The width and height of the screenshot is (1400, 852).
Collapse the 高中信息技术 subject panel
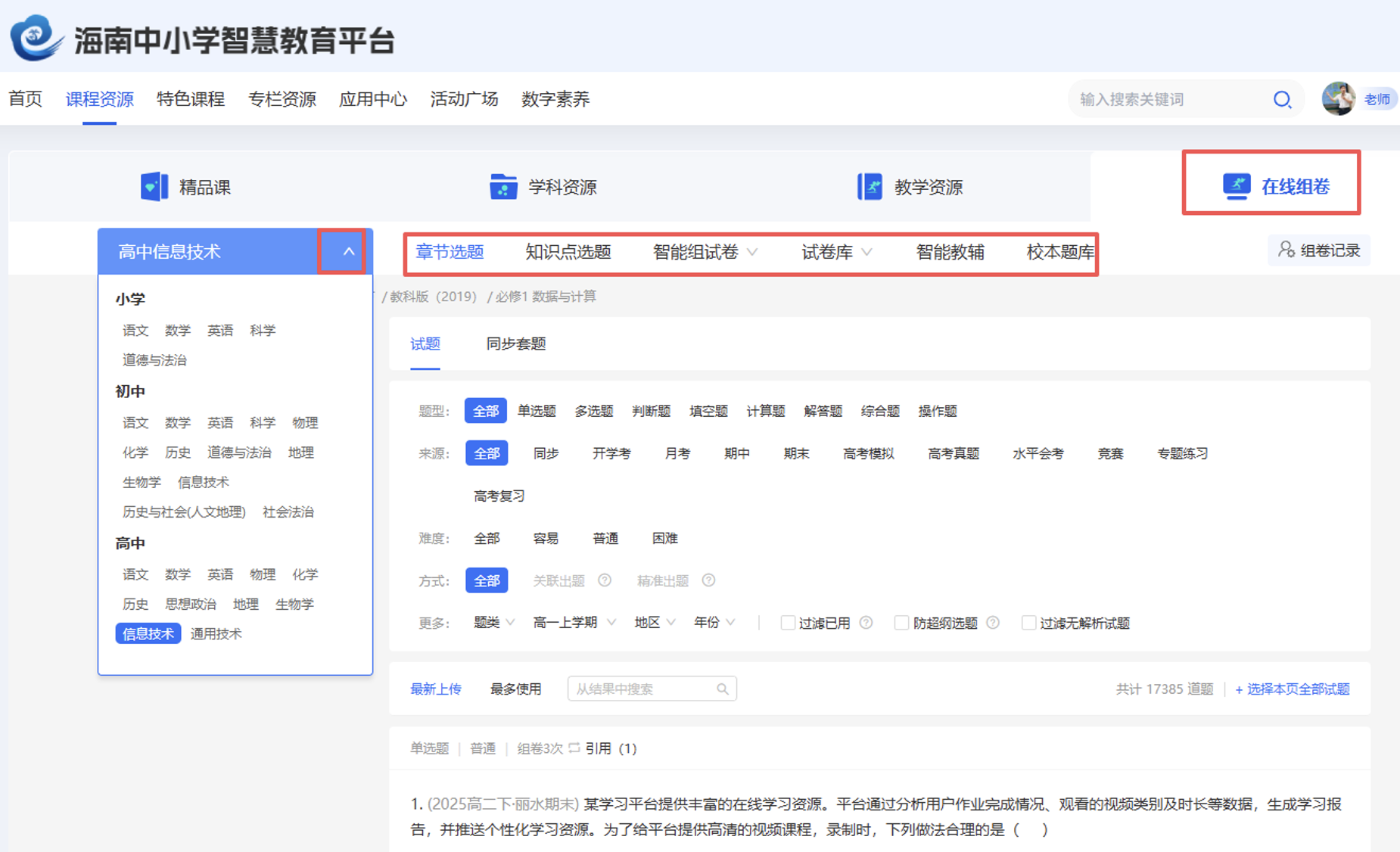pyautogui.click(x=348, y=251)
